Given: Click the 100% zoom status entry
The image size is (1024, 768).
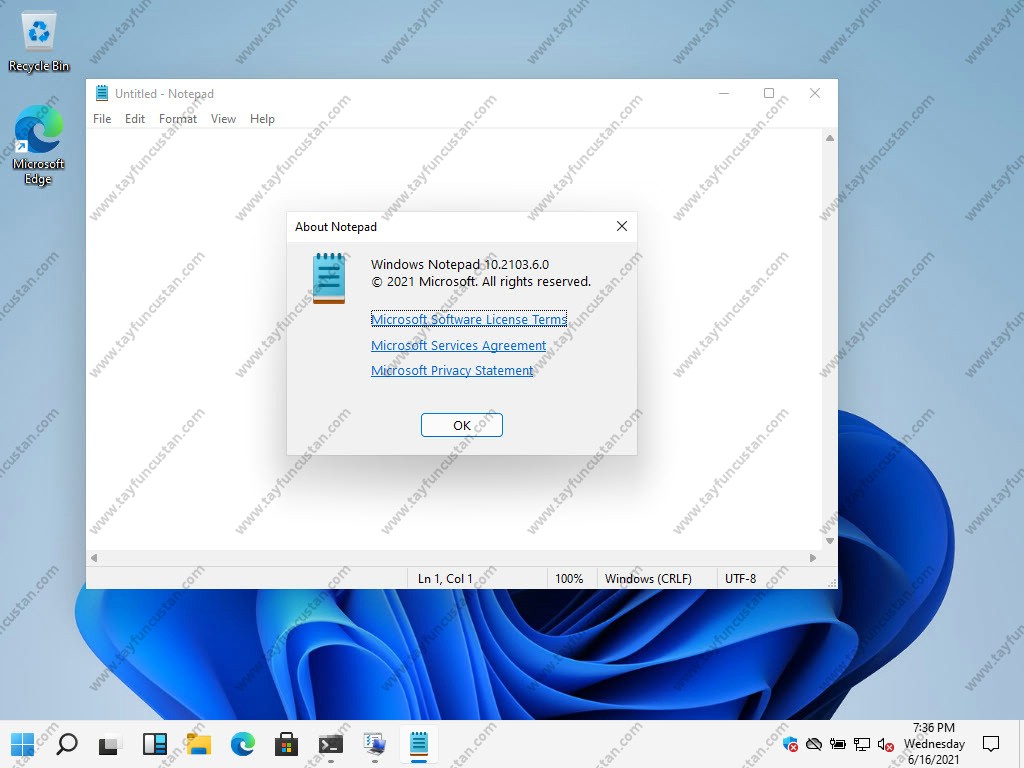Looking at the screenshot, I should click(569, 579).
